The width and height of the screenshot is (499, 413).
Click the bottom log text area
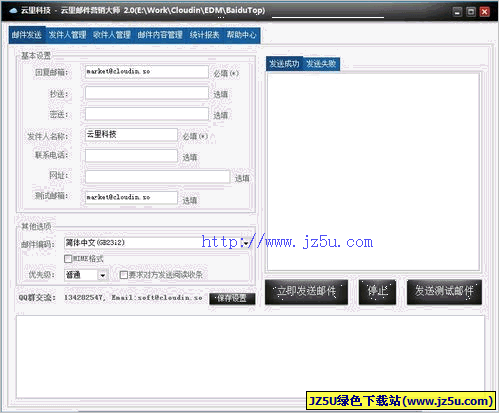tap(250, 356)
